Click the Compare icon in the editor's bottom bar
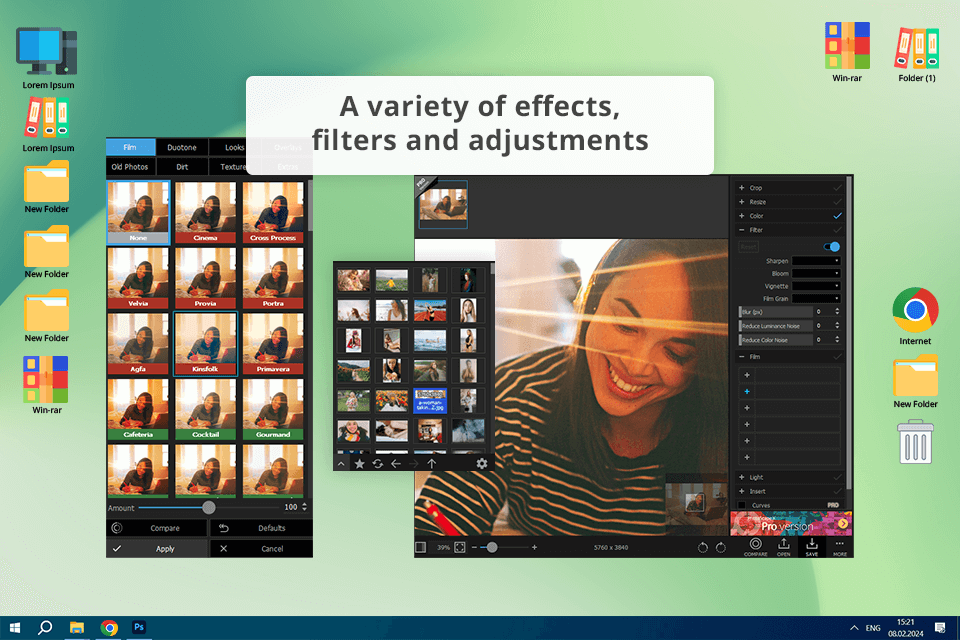The width and height of the screenshot is (960, 640). tap(756, 546)
